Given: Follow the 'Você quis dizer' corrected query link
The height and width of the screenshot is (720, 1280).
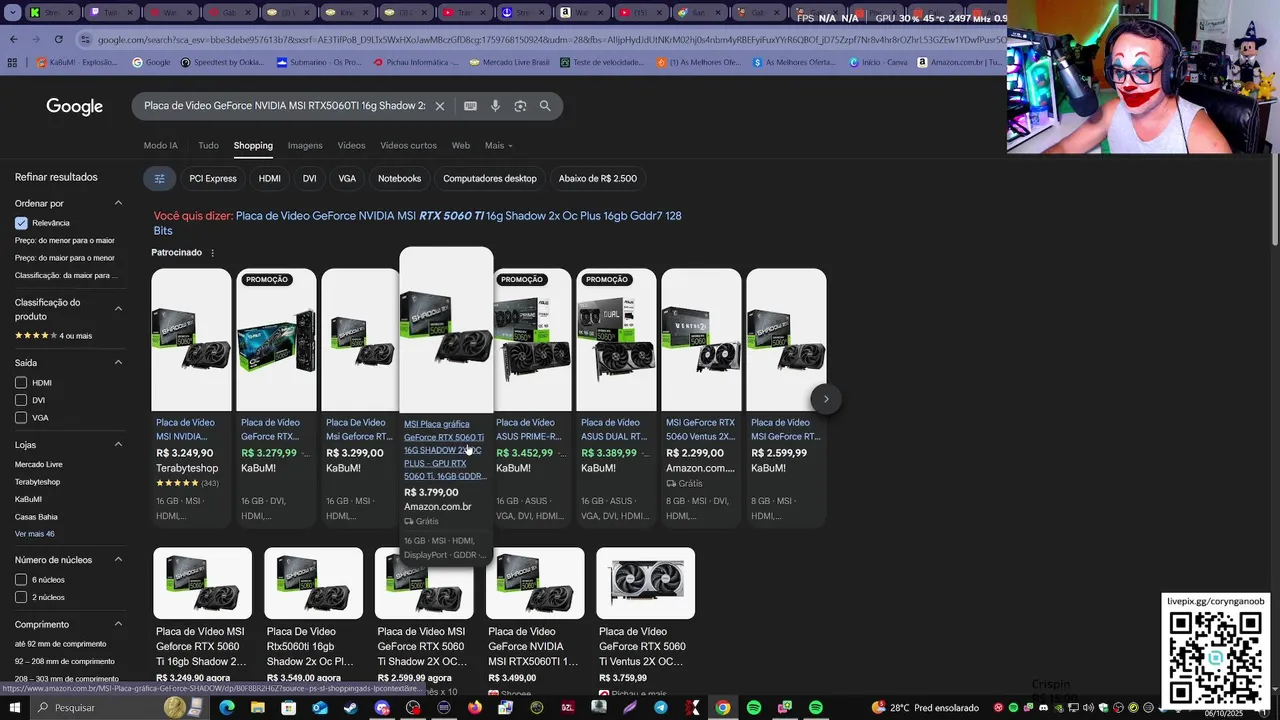Looking at the screenshot, I should (417, 223).
